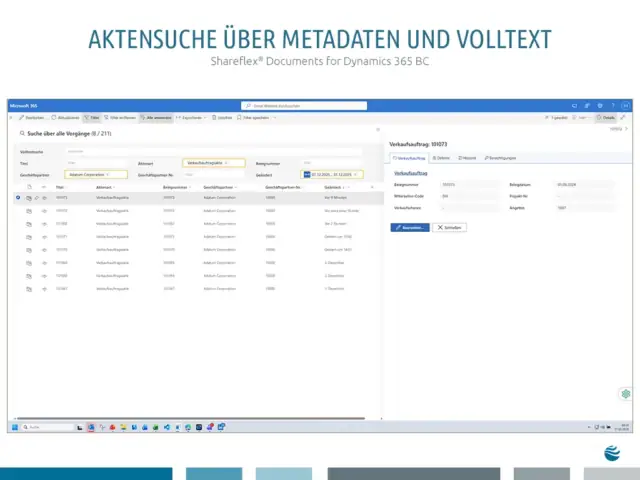Click the Verkaufsauftrag section heading link
Image resolution: width=640 pixels, height=480 pixels.
coord(411,173)
